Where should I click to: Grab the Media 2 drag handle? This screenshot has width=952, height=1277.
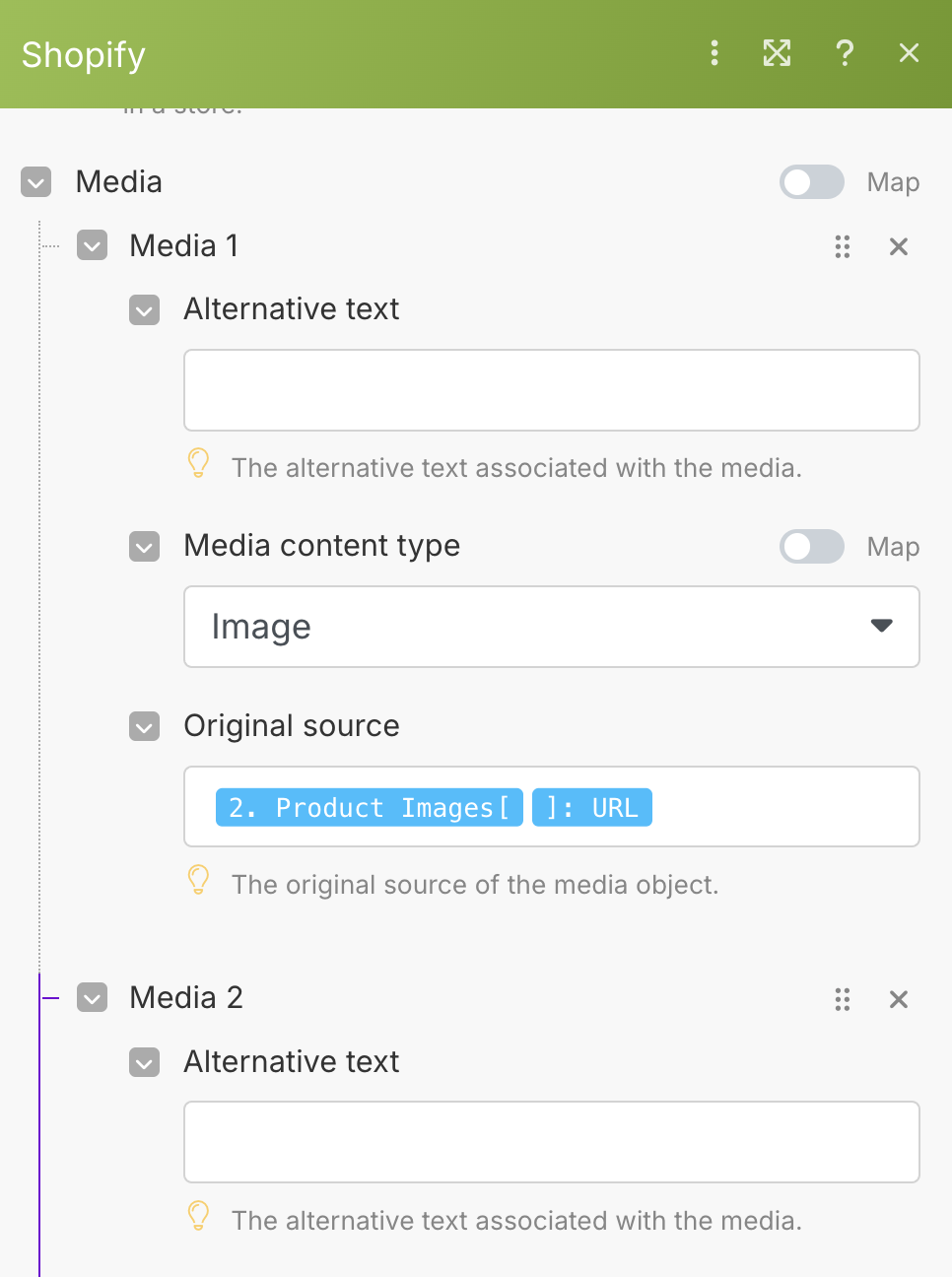click(843, 999)
